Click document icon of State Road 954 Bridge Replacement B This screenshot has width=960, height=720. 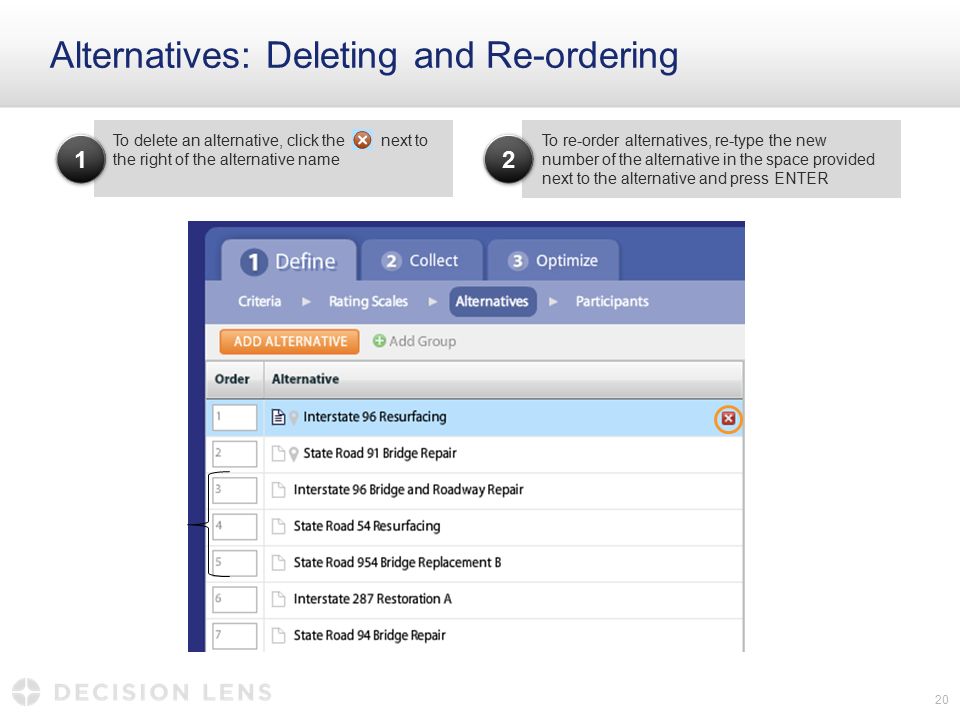[x=279, y=563]
